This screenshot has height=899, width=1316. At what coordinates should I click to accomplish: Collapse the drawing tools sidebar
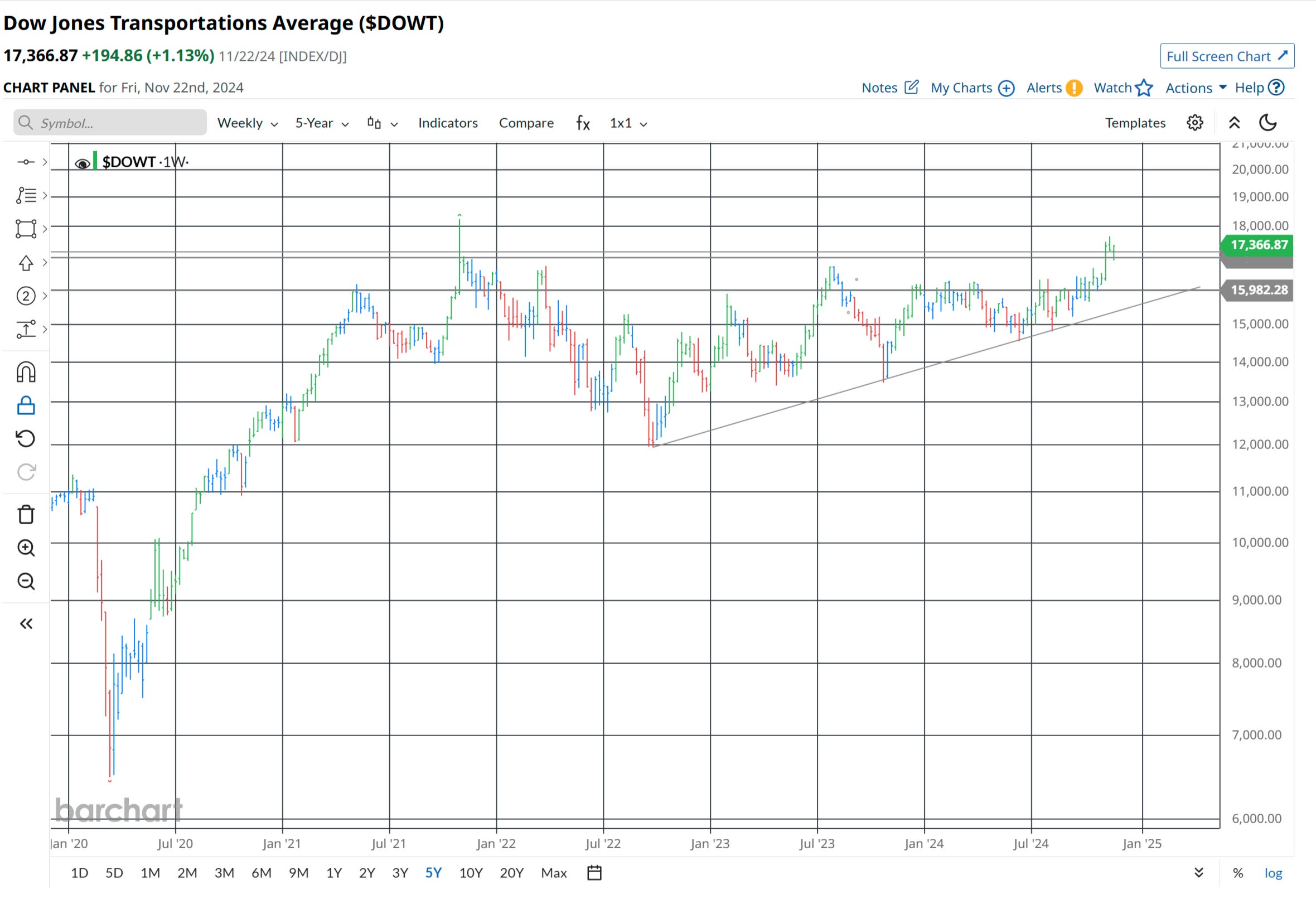point(26,623)
